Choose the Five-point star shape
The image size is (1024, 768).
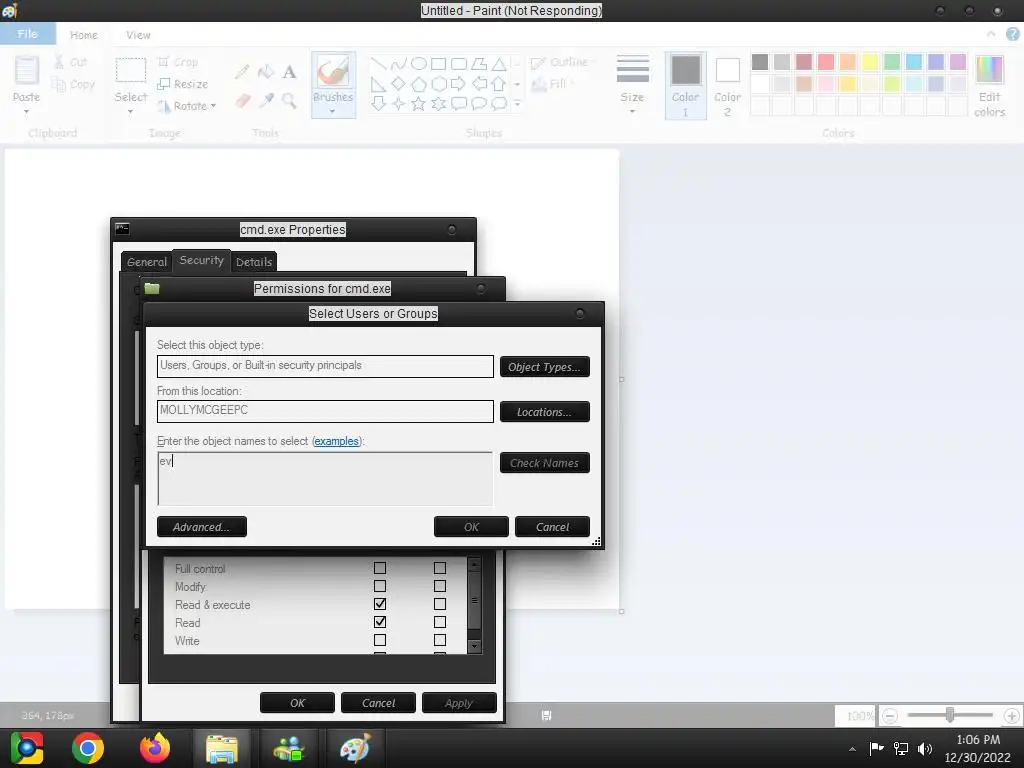click(x=419, y=103)
